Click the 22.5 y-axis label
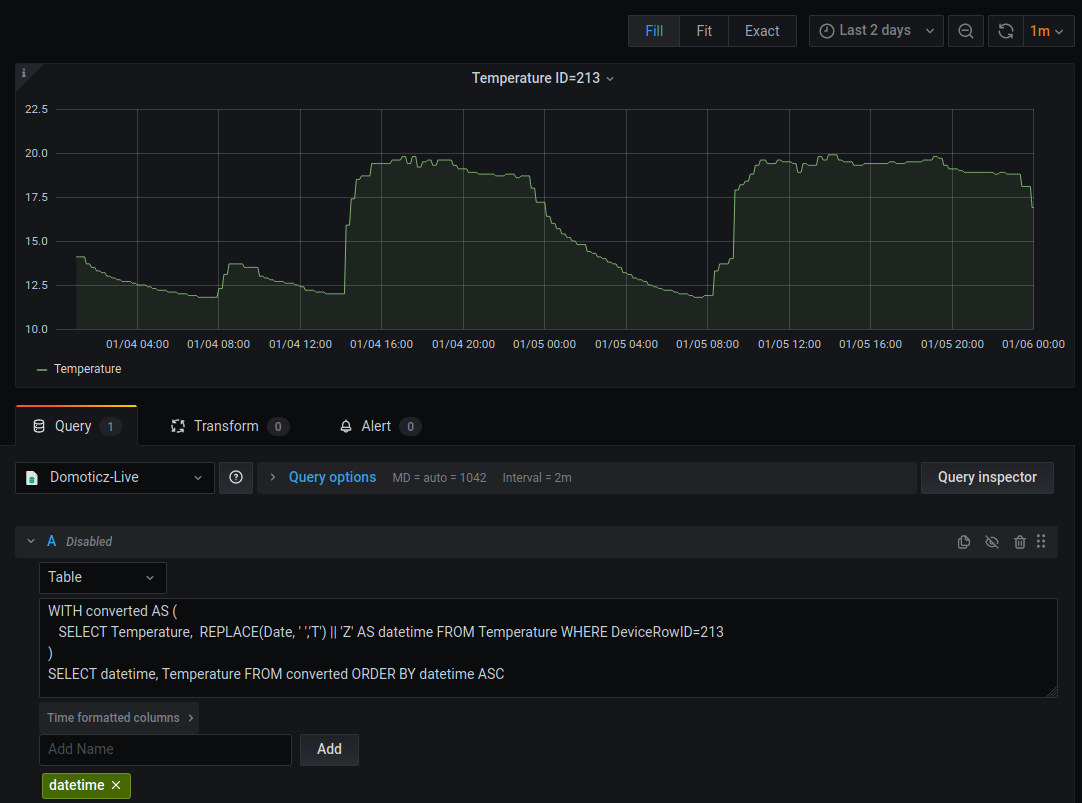 [37, 109]
